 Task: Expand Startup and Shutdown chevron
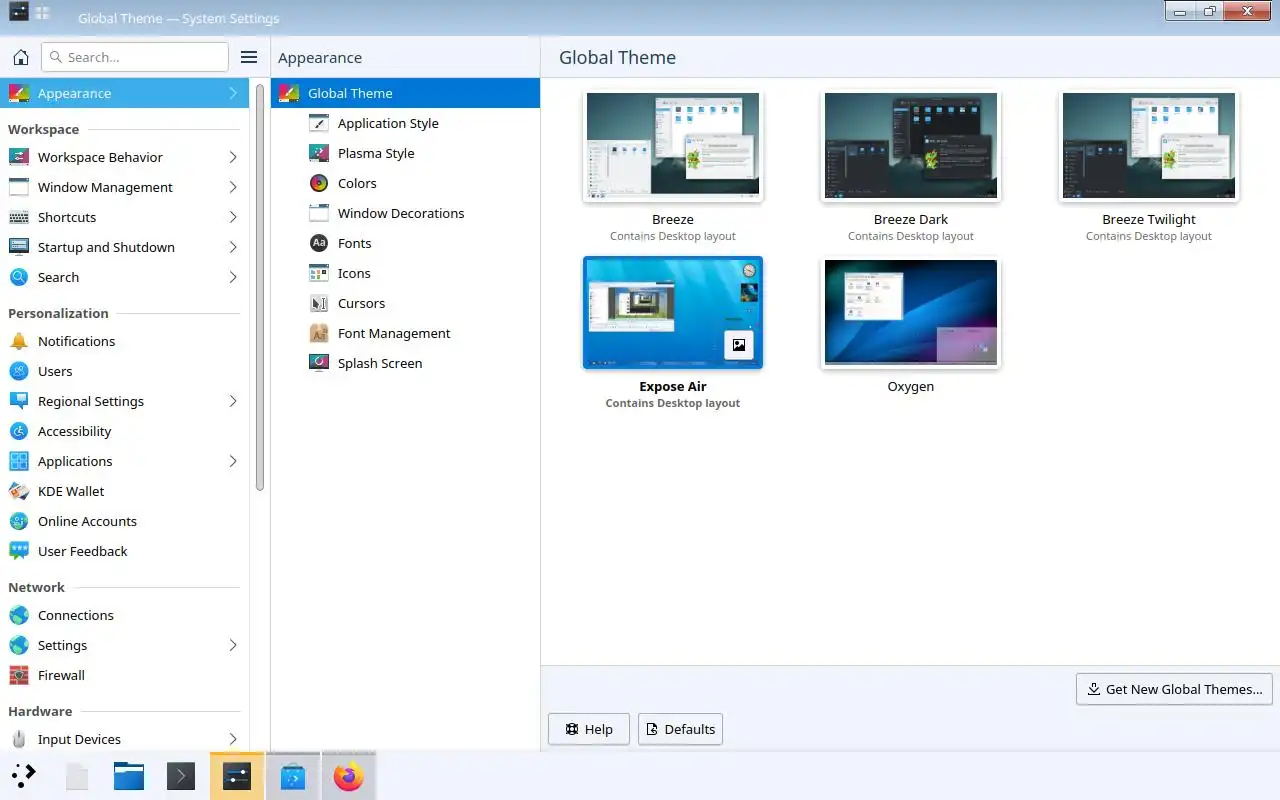(233, 247)
